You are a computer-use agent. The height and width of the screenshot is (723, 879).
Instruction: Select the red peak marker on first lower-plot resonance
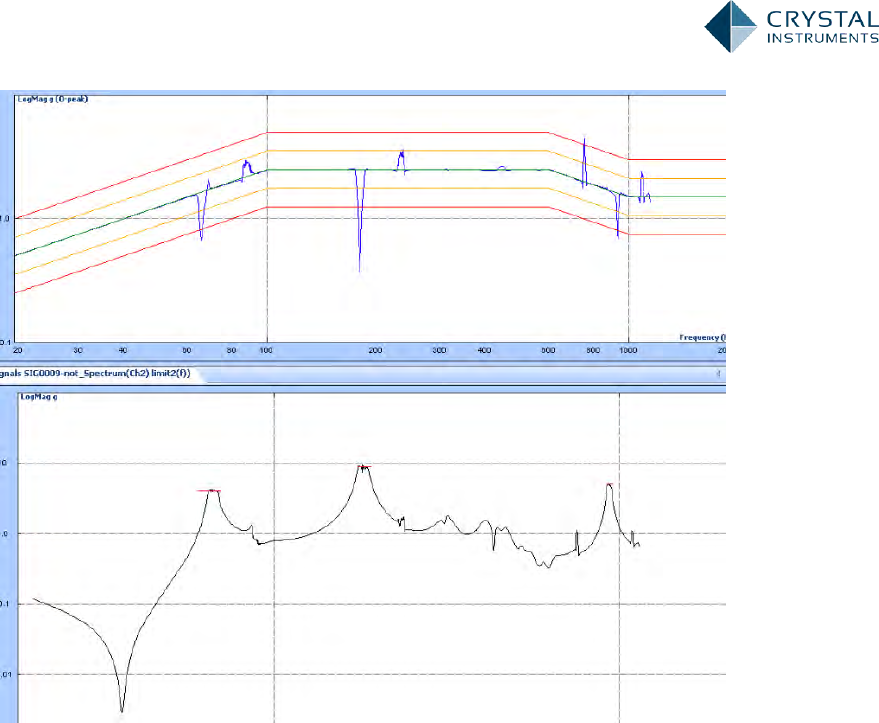click(209, 491)
